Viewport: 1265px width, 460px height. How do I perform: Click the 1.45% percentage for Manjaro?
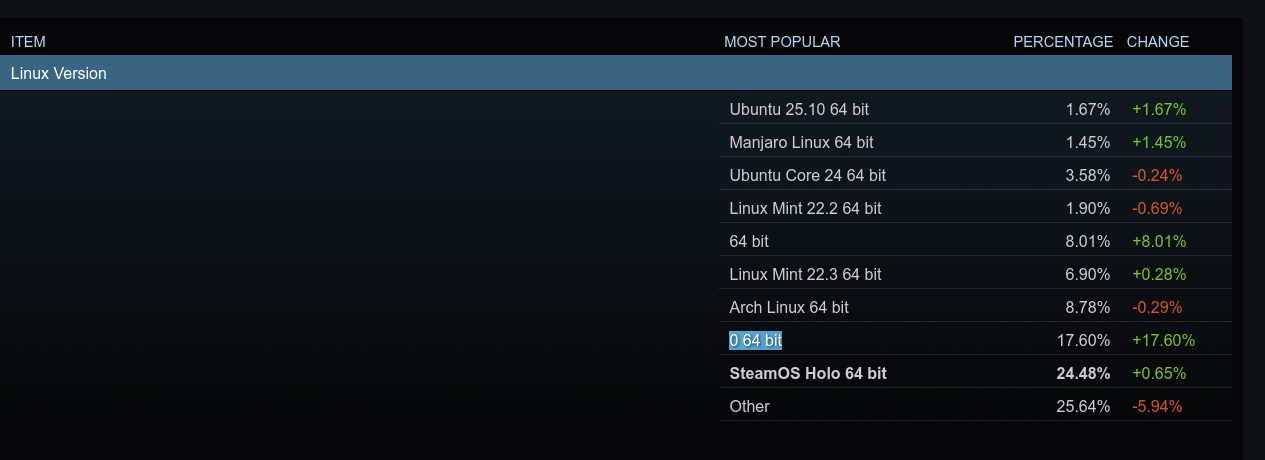point(1088,142)
